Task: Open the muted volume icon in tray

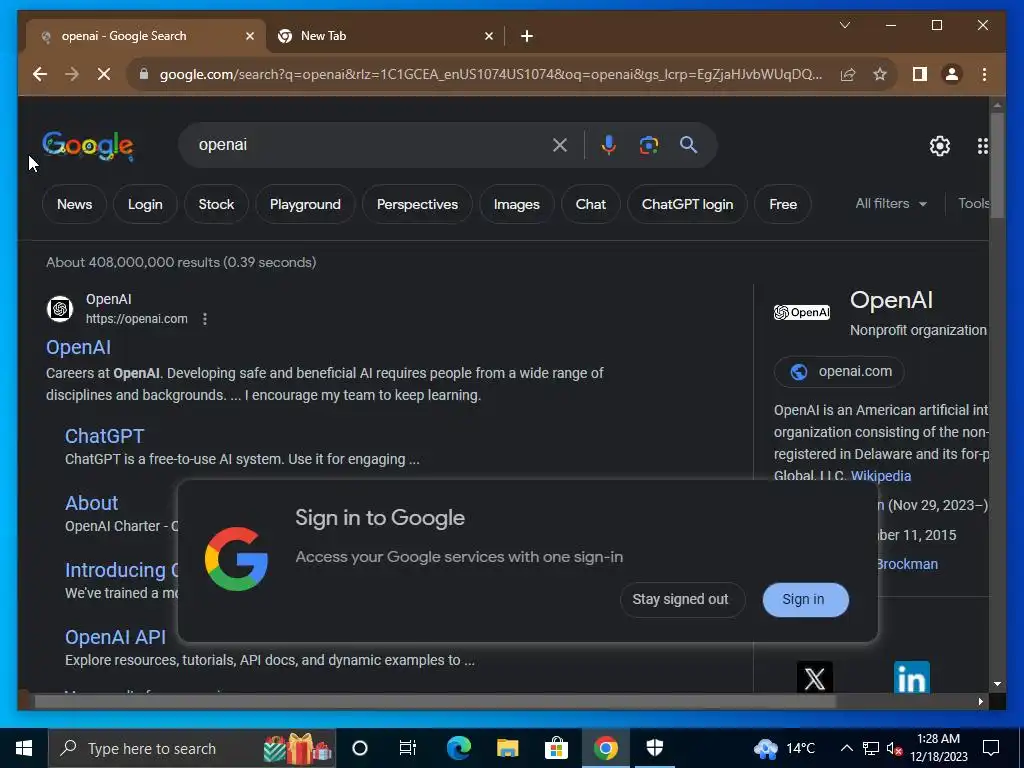Action: [x=894, y=748]
